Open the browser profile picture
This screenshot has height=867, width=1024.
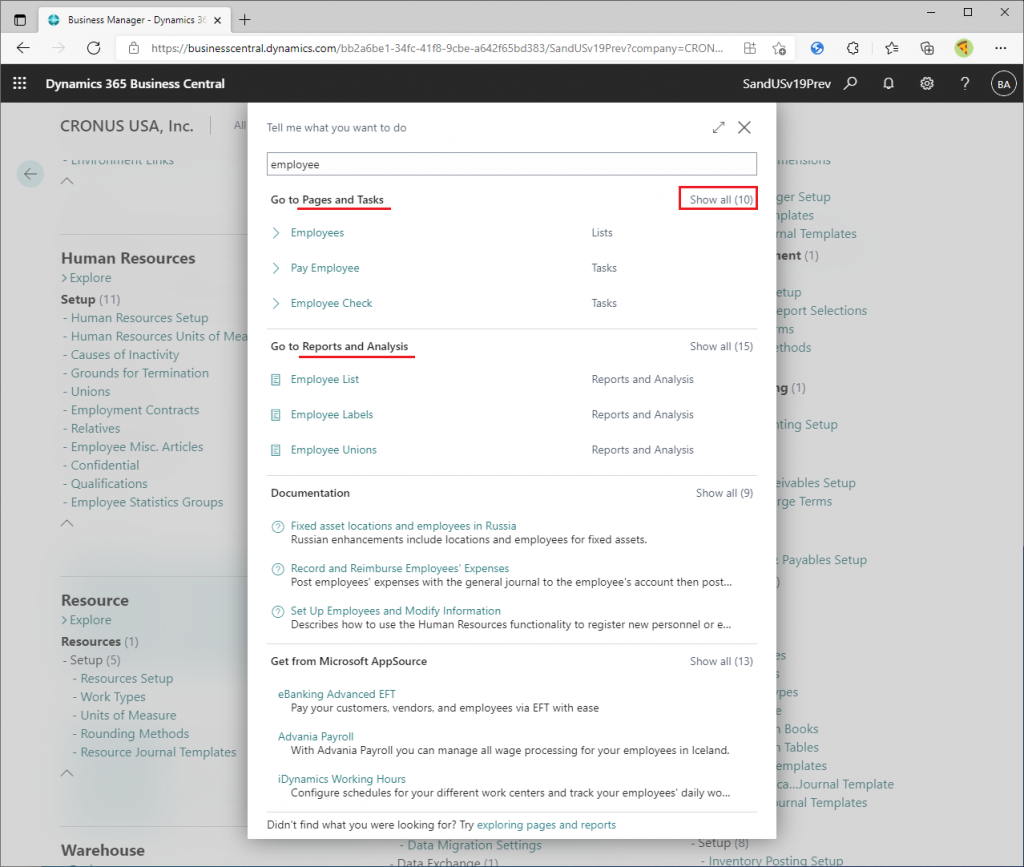(964, 48)
